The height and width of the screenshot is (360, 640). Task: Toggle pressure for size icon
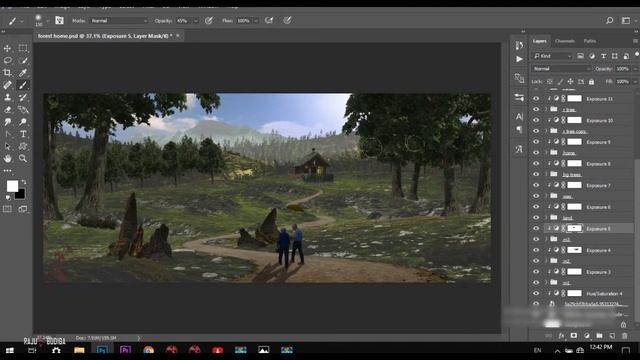287,20
